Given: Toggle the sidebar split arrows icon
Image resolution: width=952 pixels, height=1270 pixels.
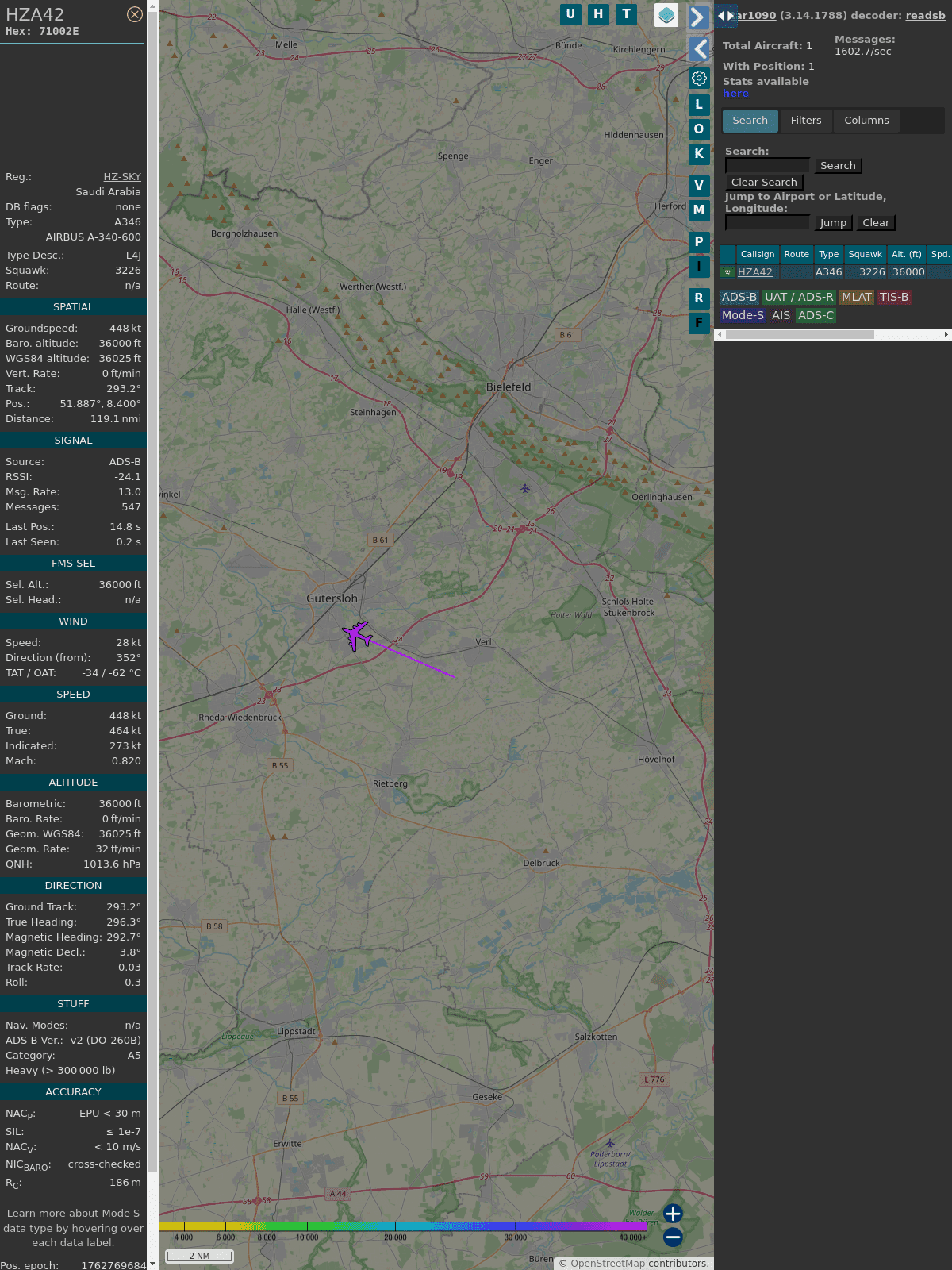Looking at the screenshot, I should coord(726,16).
